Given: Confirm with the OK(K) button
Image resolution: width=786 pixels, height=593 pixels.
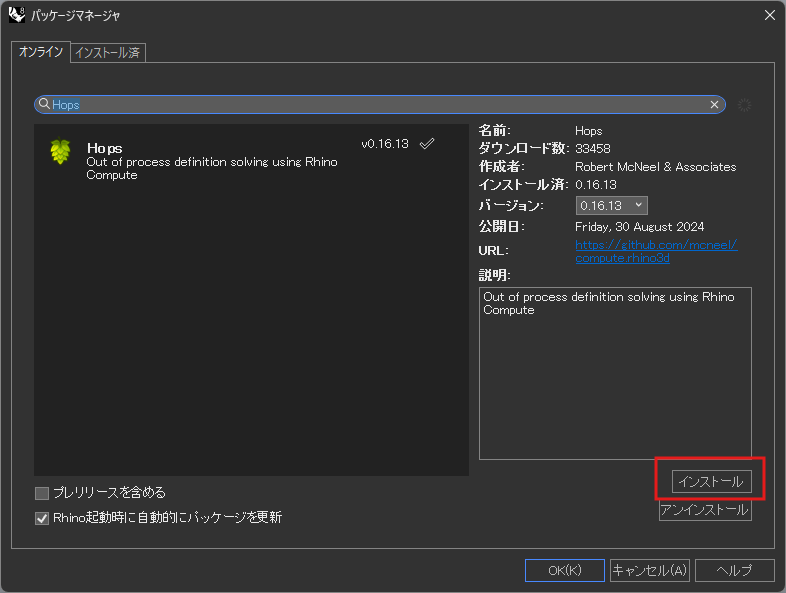Looking at the screenshot, I should [x=564, y=570].
